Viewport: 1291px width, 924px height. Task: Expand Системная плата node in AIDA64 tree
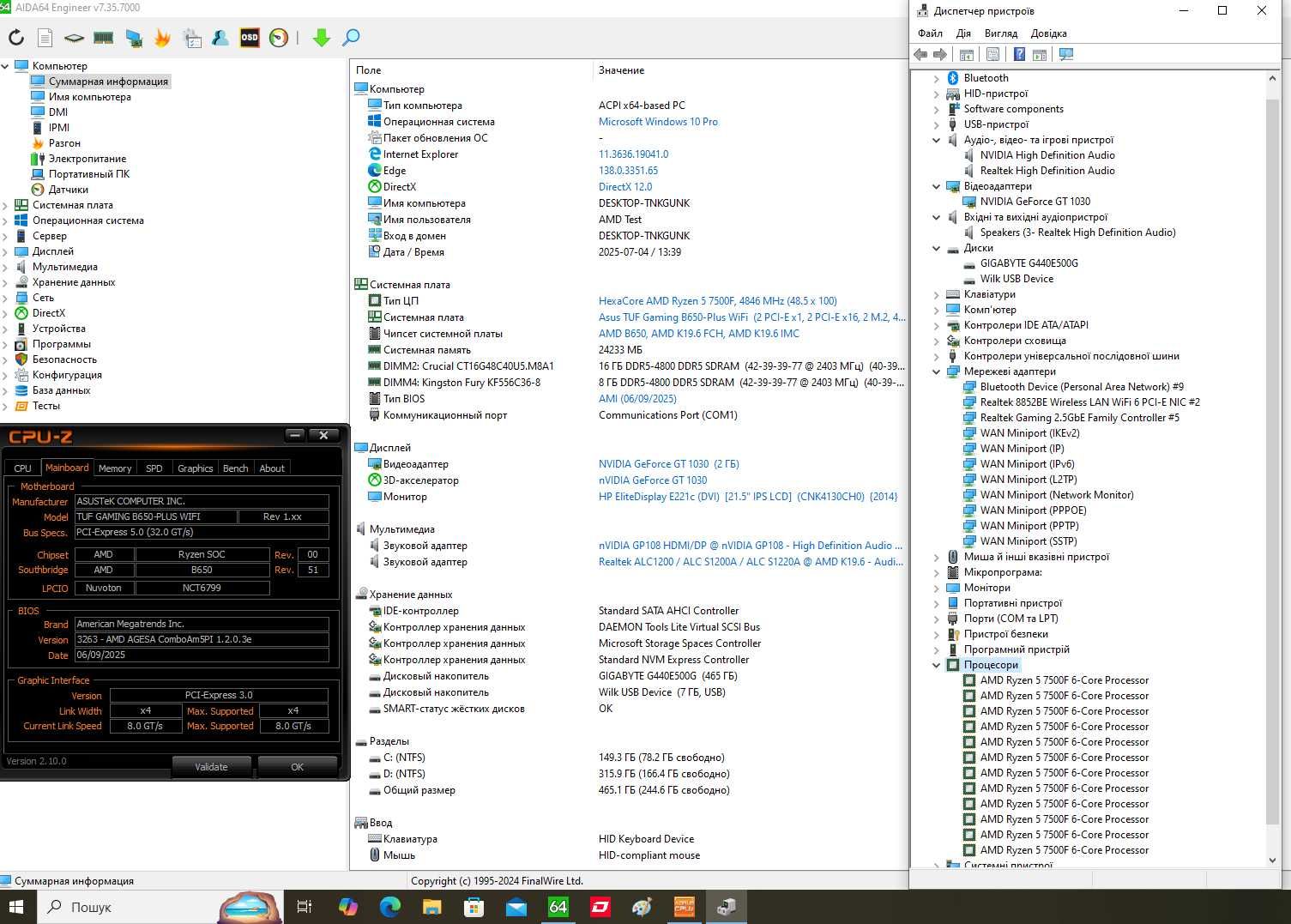5,205
